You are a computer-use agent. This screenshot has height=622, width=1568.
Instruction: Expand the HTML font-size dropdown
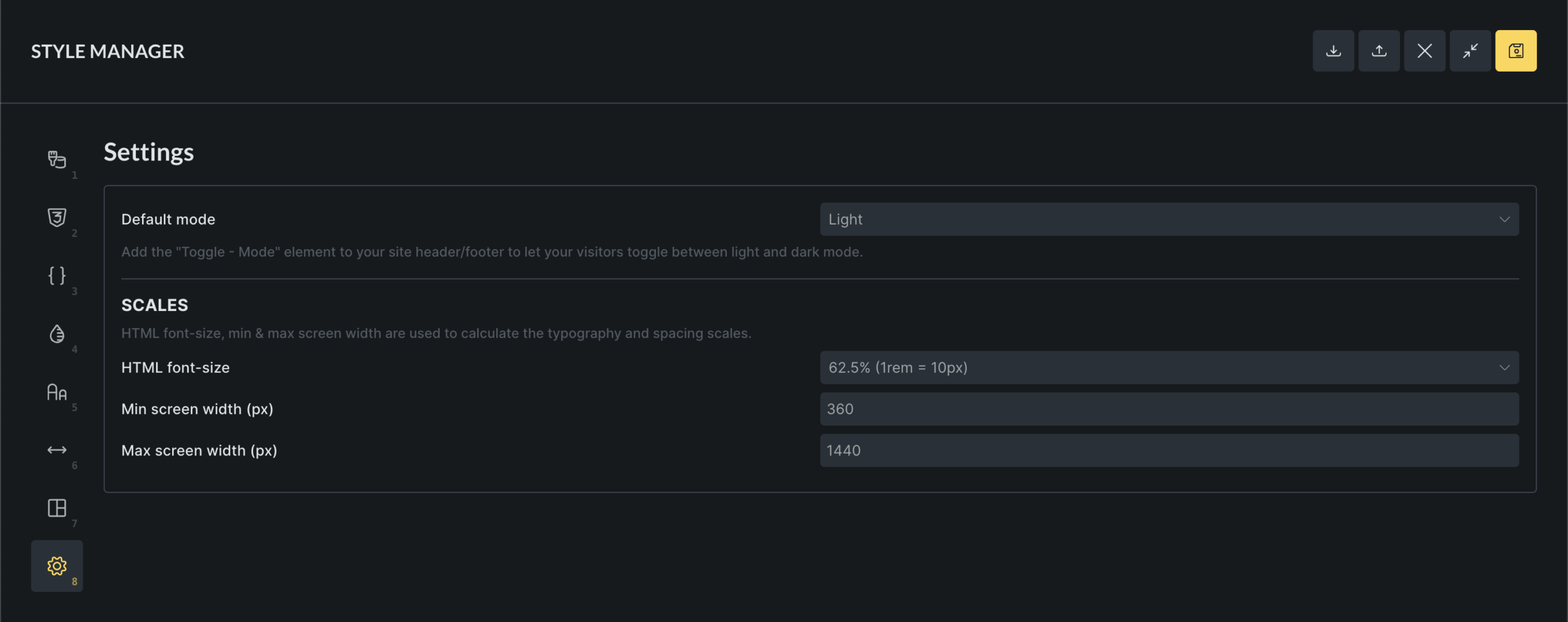(x=1169, y=367)
